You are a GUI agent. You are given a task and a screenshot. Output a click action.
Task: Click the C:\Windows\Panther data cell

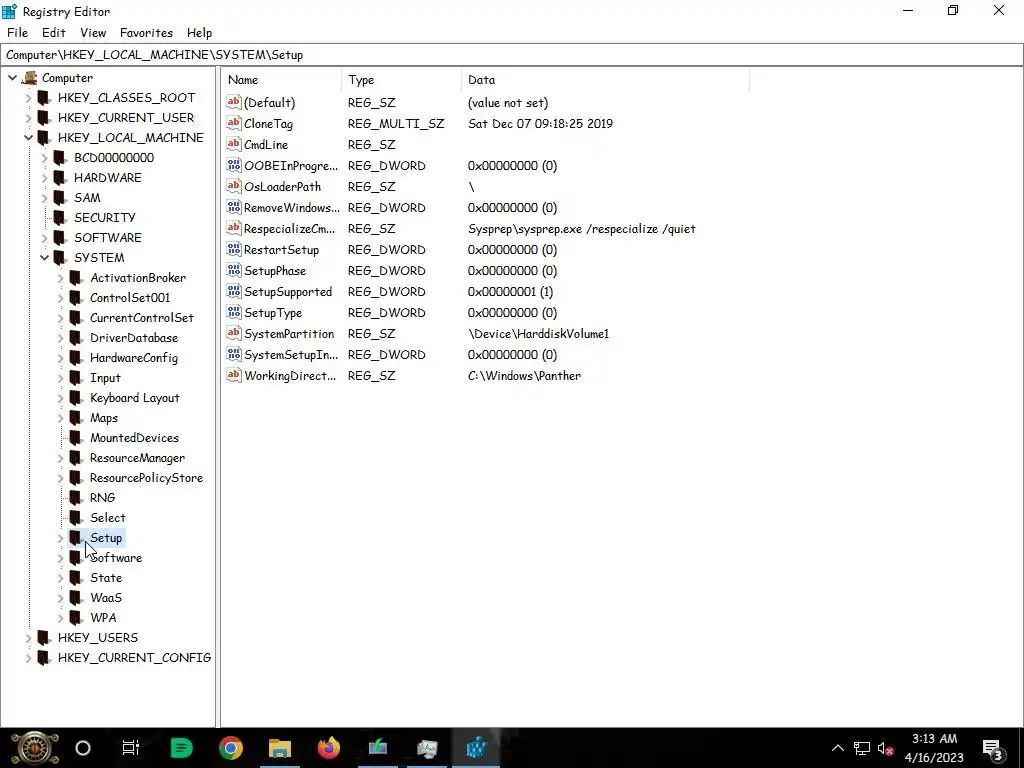tap(524, 376)
